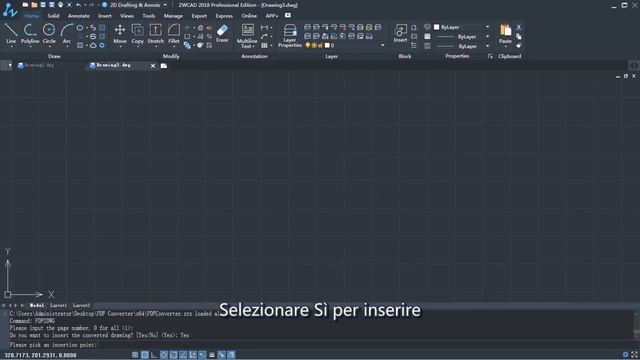Toggle Polar tracking in status bar

click(164, 355)
